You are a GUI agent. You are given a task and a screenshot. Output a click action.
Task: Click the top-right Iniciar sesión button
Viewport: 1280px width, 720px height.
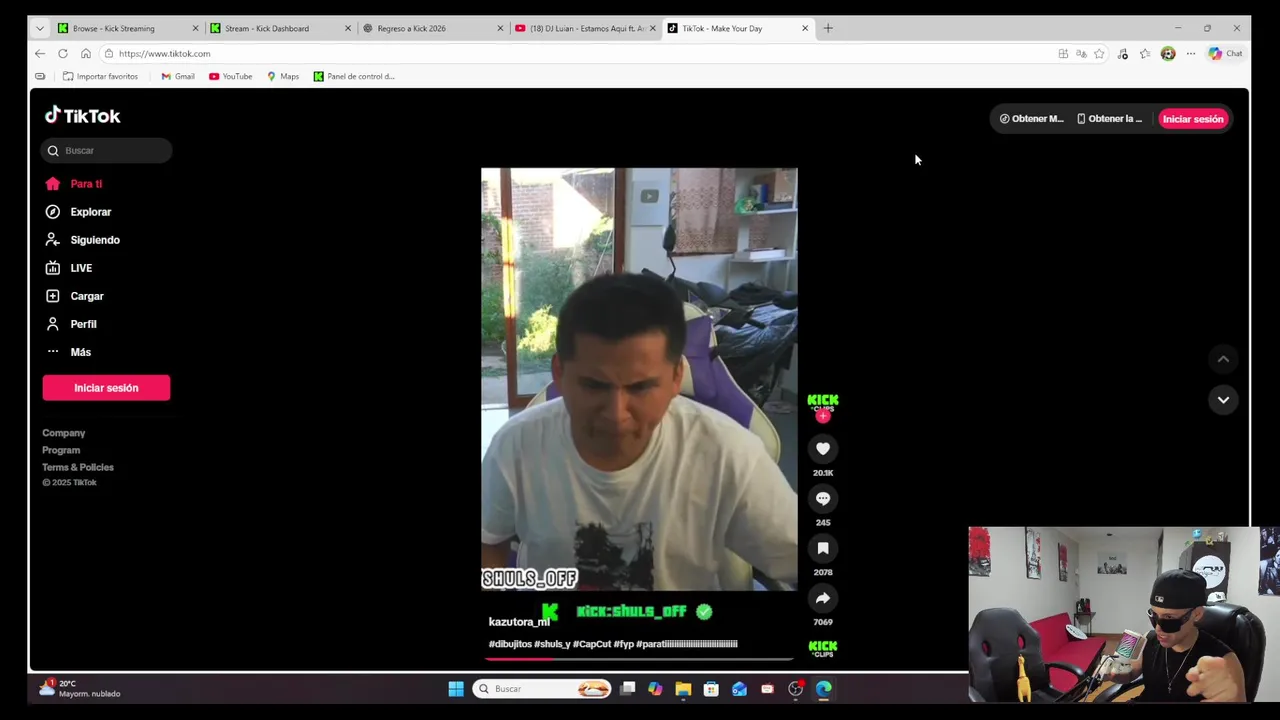[1192, 119]
